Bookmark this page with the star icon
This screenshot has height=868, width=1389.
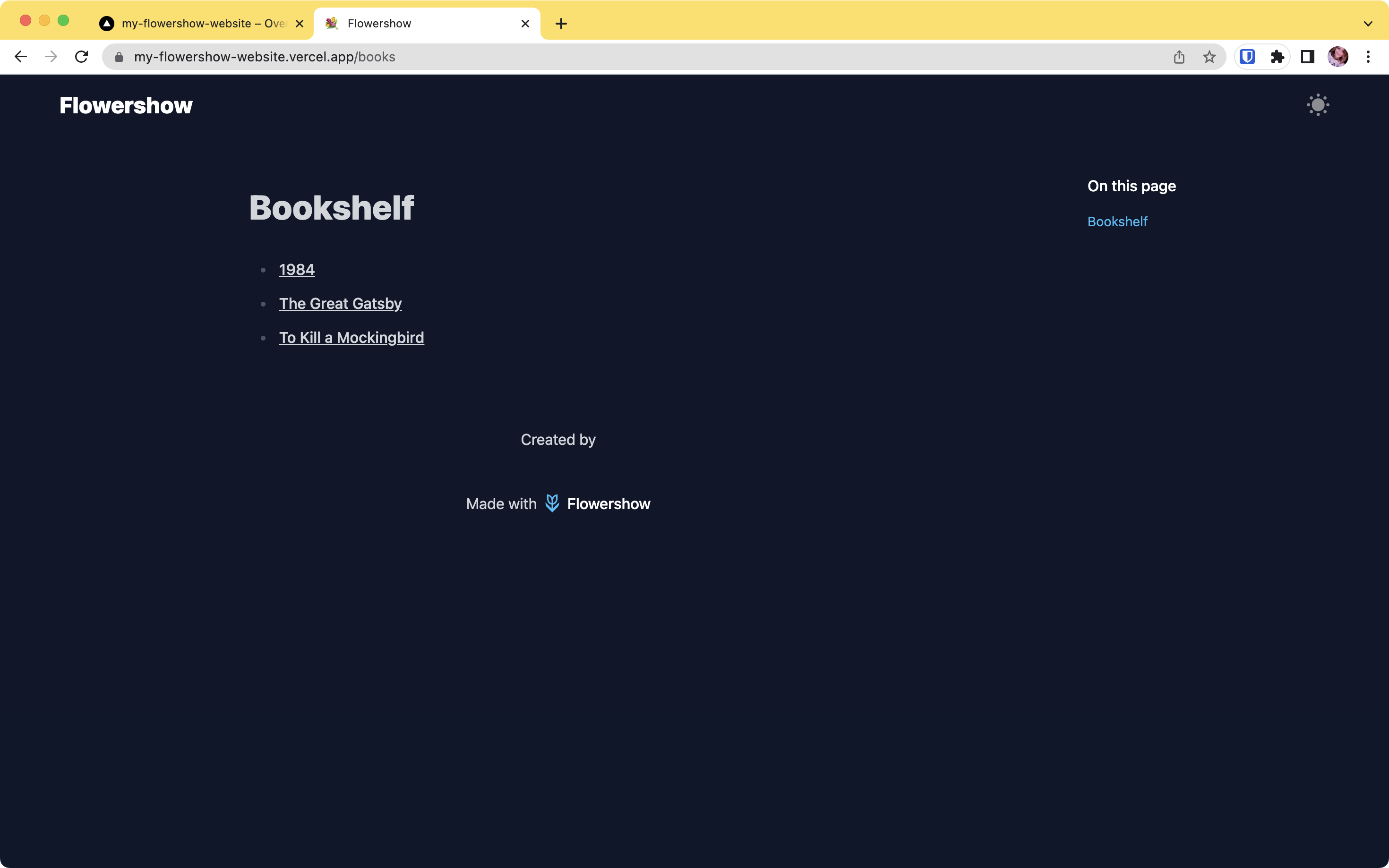coord(1209,57)
